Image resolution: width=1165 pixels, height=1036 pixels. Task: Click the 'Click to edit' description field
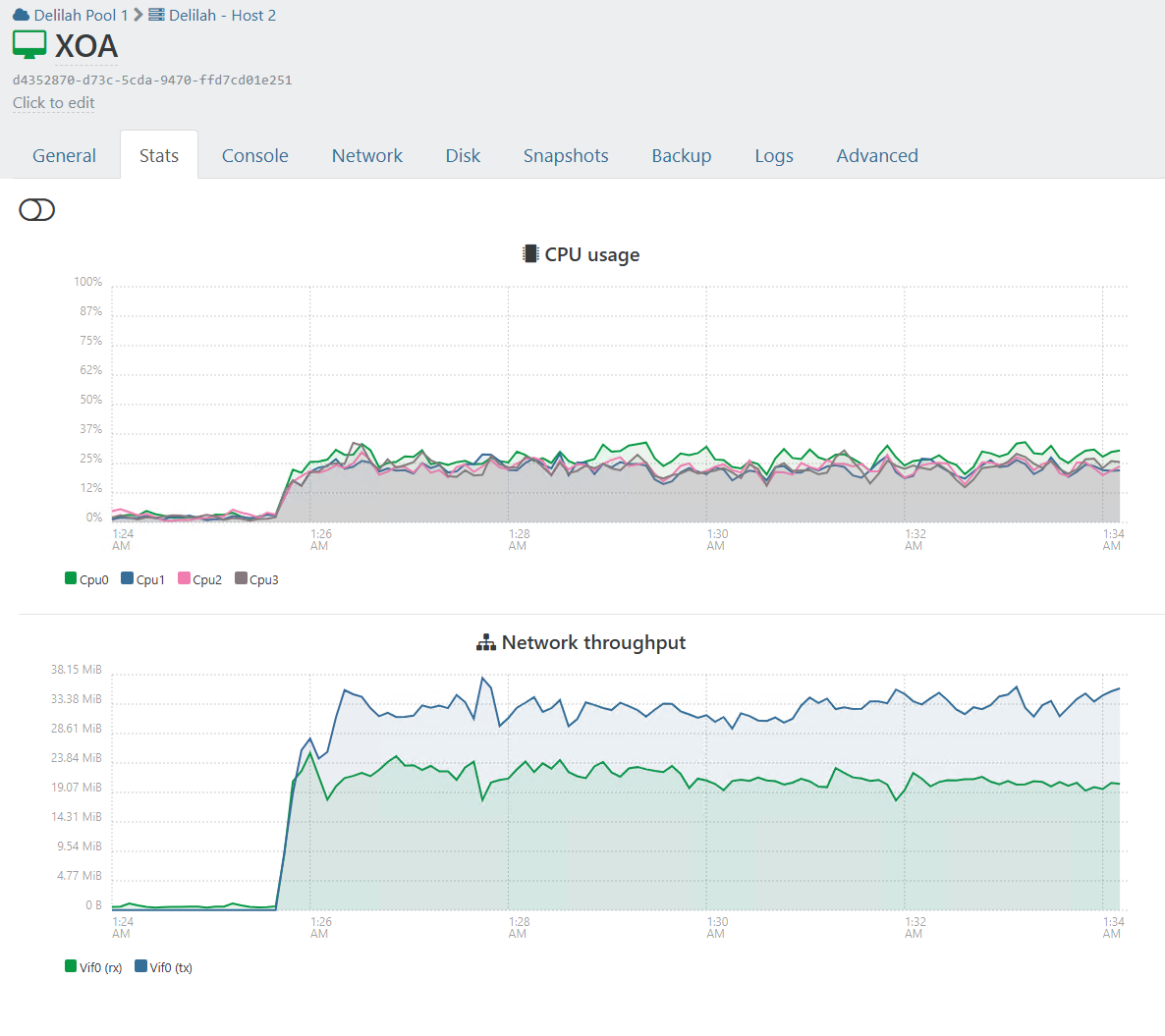click(x=54, y=103)
